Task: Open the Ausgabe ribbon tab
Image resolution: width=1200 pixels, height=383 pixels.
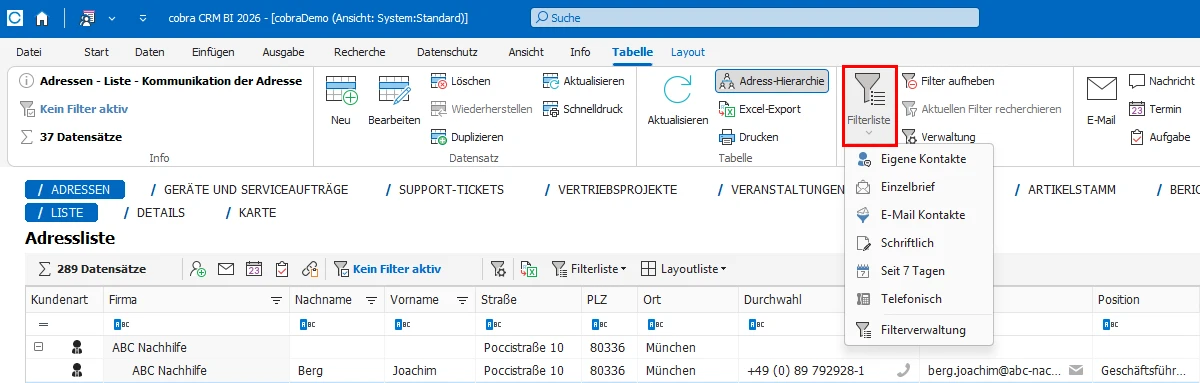Action: (x=283, y=52)
